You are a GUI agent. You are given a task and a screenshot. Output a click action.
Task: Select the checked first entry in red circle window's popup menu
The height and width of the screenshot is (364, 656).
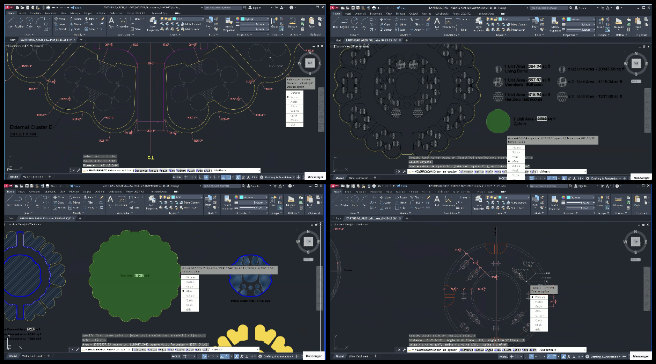pos(539,297)
